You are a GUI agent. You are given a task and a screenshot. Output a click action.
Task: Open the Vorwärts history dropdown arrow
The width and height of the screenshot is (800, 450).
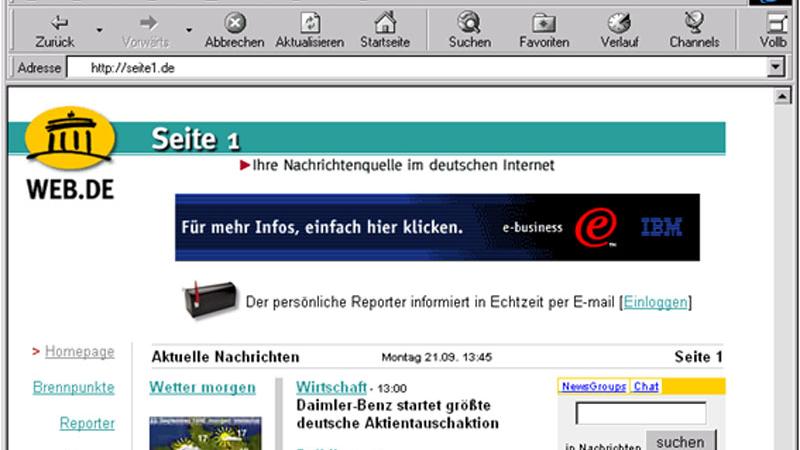tap(189, 31)
